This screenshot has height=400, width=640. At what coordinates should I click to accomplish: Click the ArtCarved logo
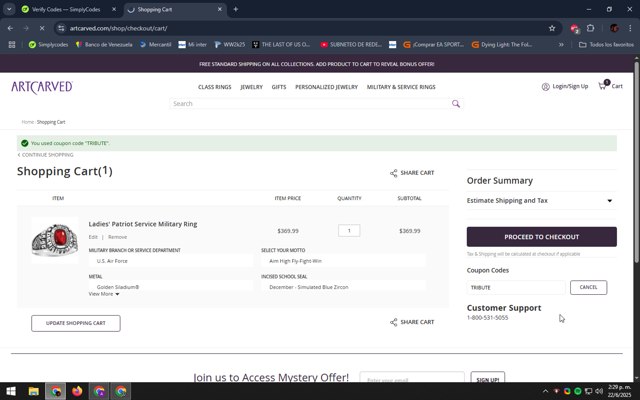[x=42, y=87]
